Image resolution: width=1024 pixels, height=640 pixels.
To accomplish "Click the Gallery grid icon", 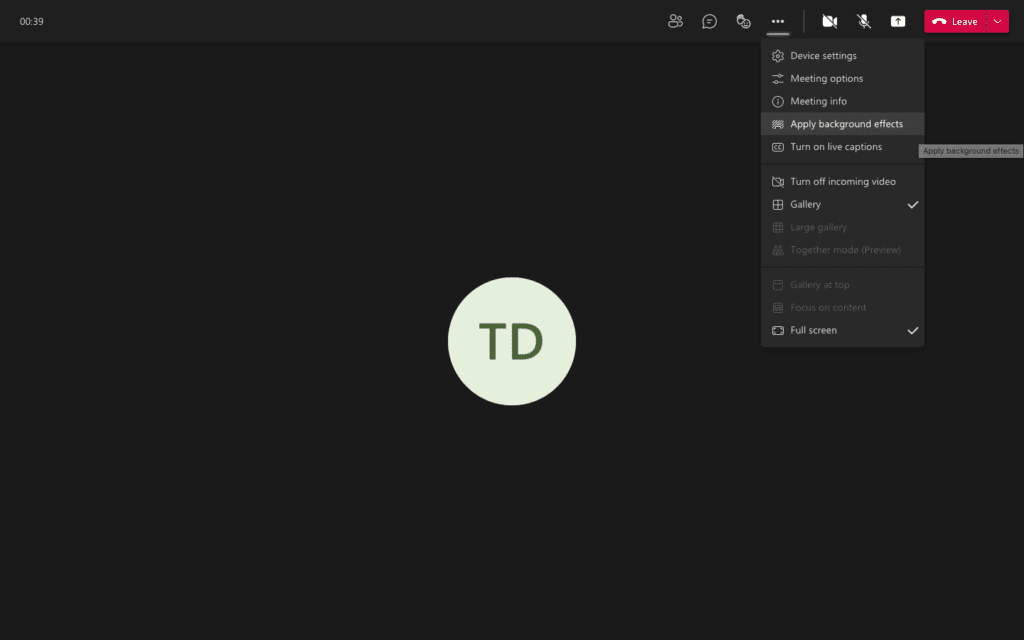I will point(778,204).
